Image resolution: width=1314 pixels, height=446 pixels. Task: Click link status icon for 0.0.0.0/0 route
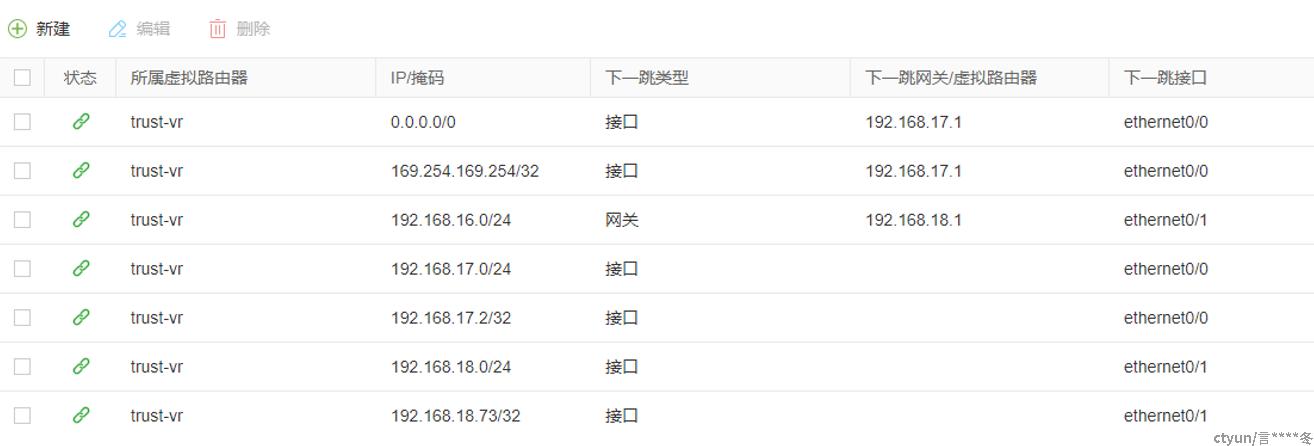[x=81, y=122]
